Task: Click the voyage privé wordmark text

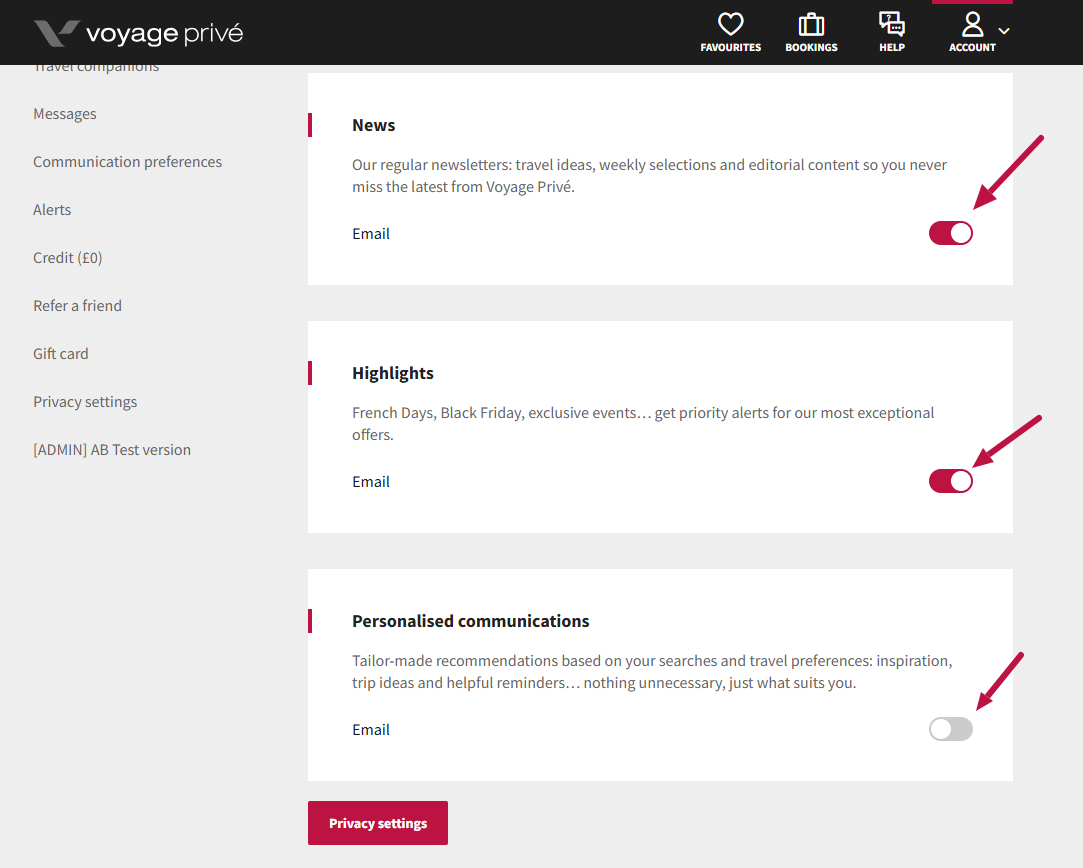Action: click(x=164, y=34)
